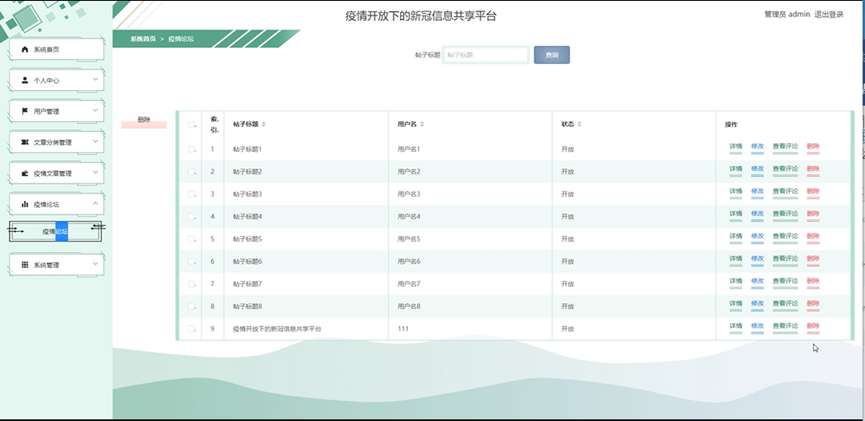
Task: Click the batch 删除 button left of table
Action: tap(144, 121)
